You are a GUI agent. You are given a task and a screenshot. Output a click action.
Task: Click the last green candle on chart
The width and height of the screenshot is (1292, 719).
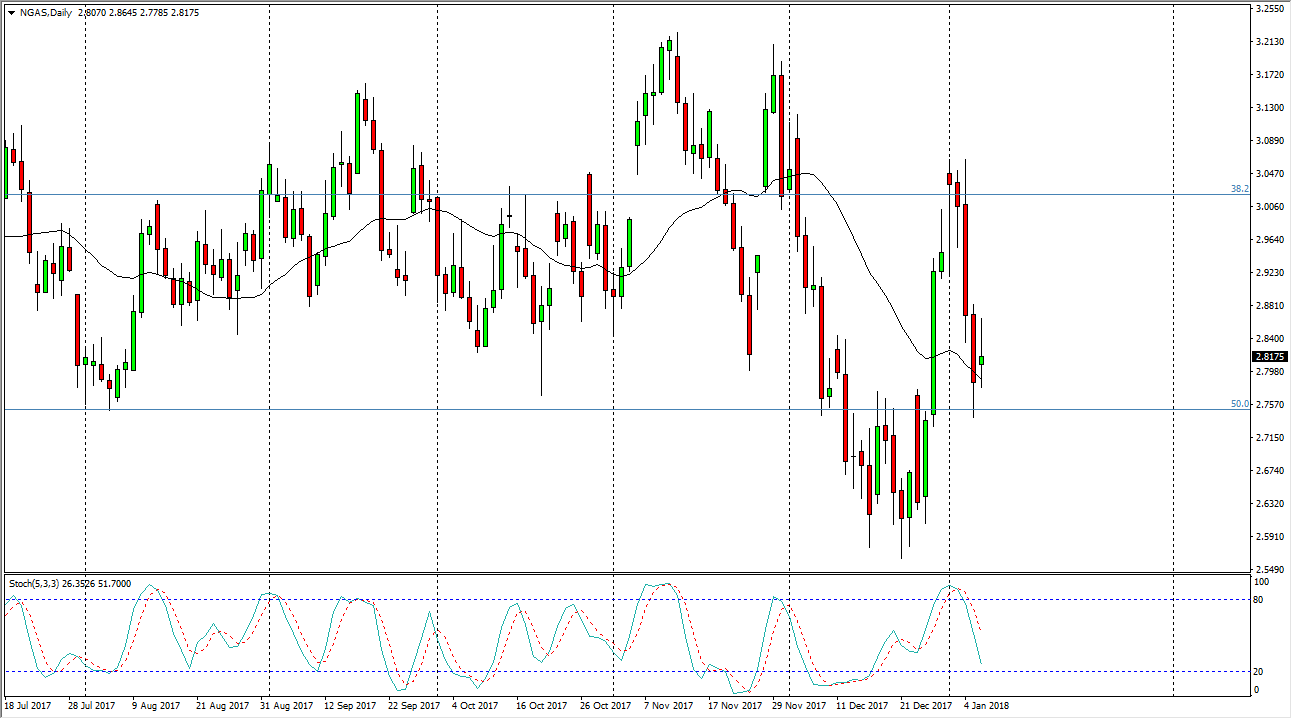[982, 359]
